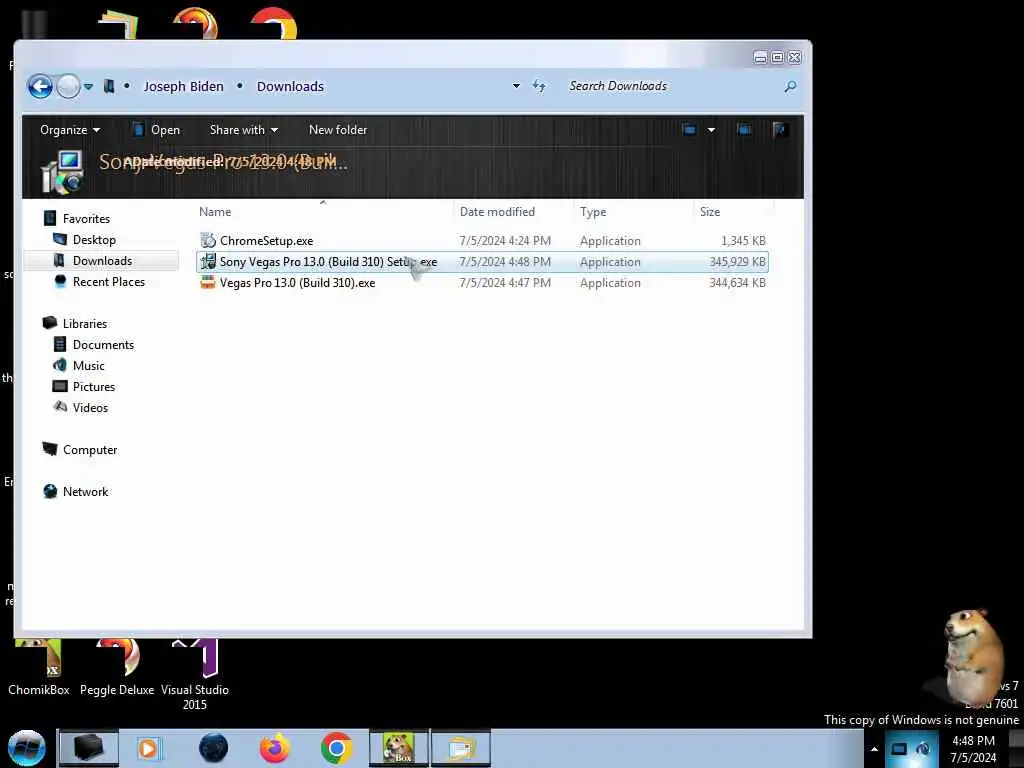Click the Vegas Pro 13.0 (Build 310).exe name
The height and width of the screenshot is (768, 1024).
[297, 282]
